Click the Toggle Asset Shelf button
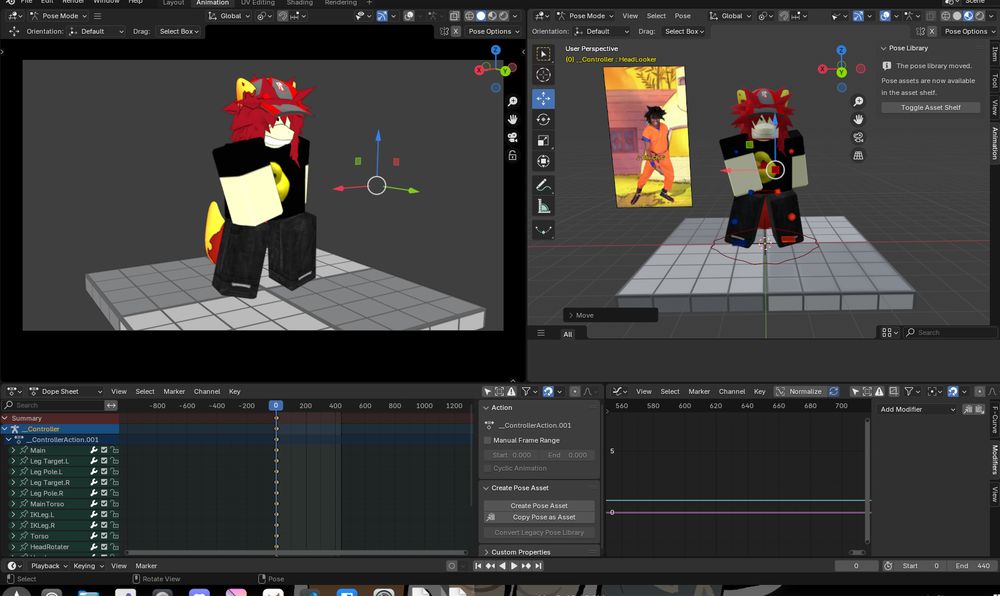Image resolution: width=1000 pixels, height=596 pixels. [930, 108]
